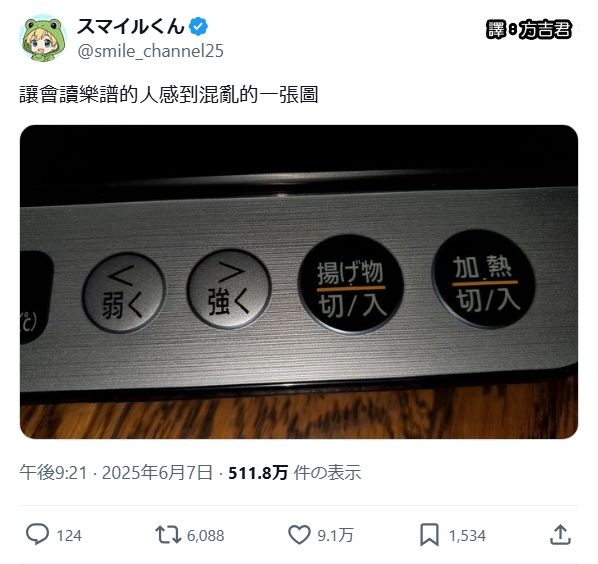
Task: Open the frog-hood profile avatar
Action: [x=42, y=38]
